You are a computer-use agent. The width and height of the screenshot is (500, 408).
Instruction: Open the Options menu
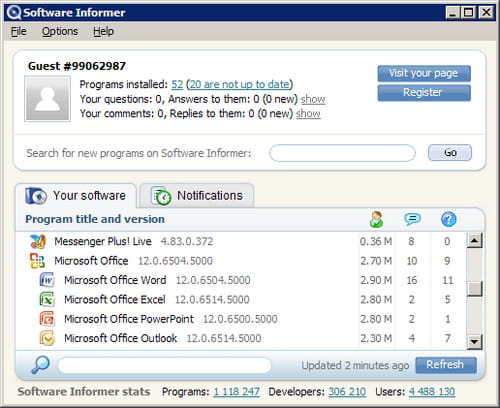(x=60, y=31)
